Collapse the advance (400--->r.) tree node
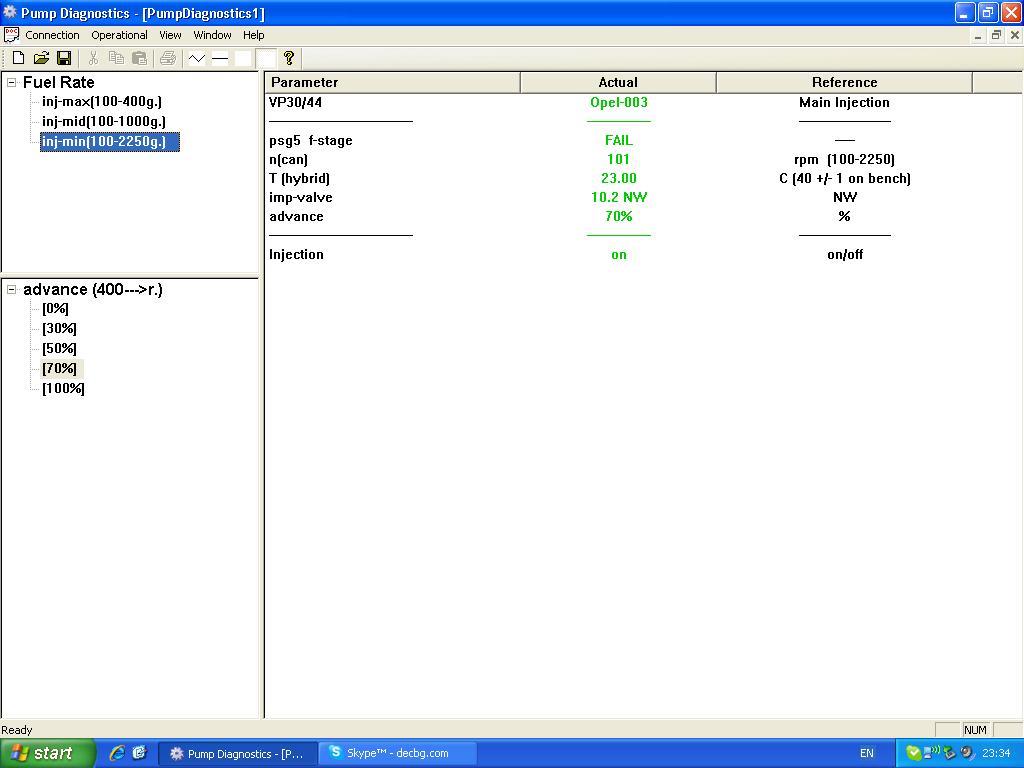1024x768 pixels. coord(12,290)
